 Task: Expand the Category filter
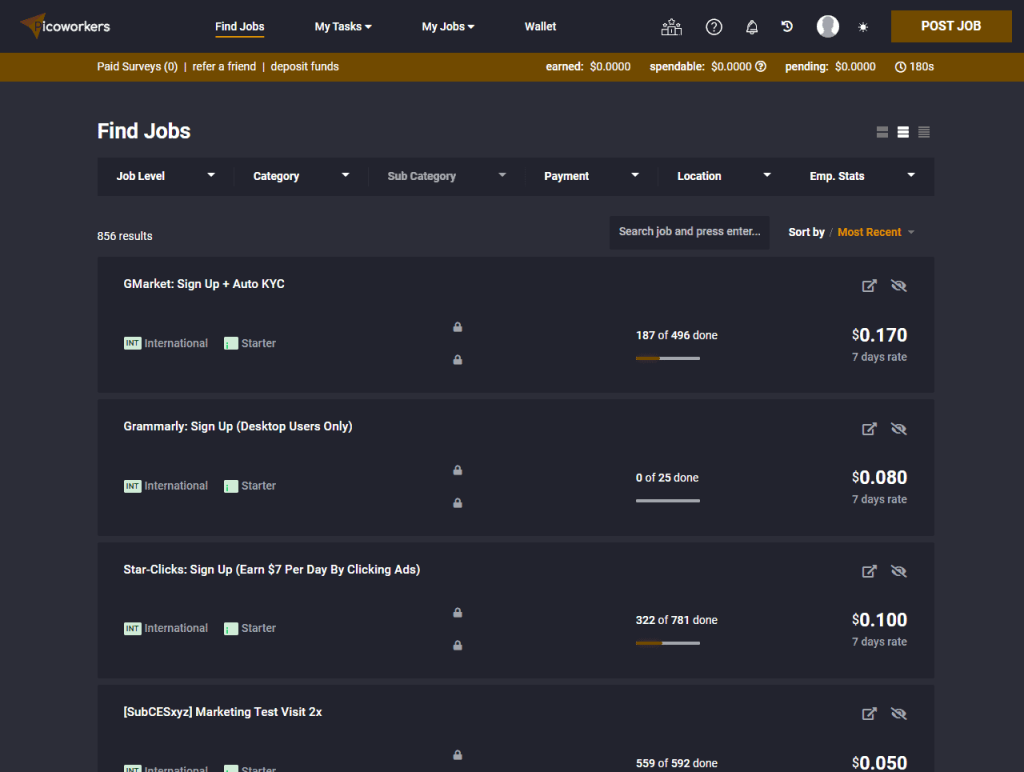click(x=301, y=176)
